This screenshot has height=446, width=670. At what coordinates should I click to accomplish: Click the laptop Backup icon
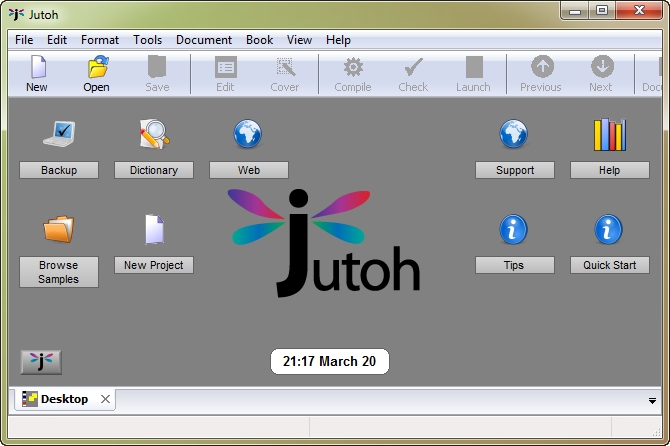[59, 134]
